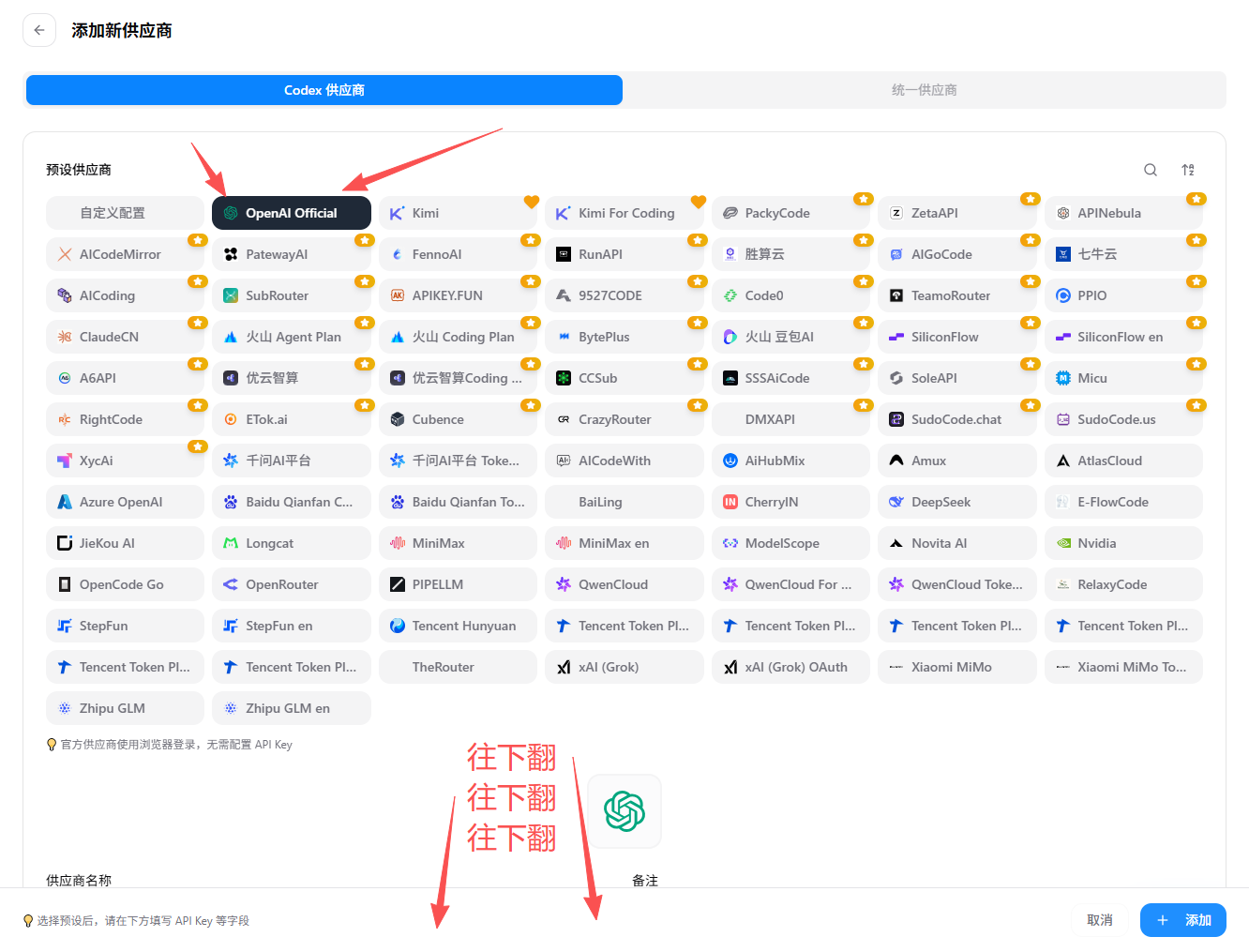This screenshot has width=1249, height=952.
Task: Pick OpenCode Go provider
Action: (x=125, y=584)
